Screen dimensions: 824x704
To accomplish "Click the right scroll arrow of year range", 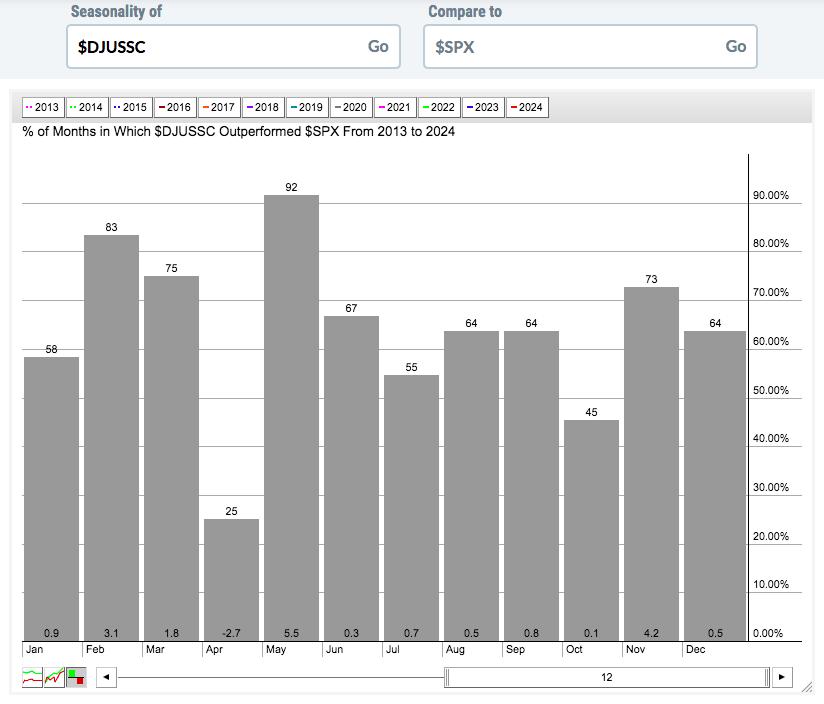I will 782,677.
